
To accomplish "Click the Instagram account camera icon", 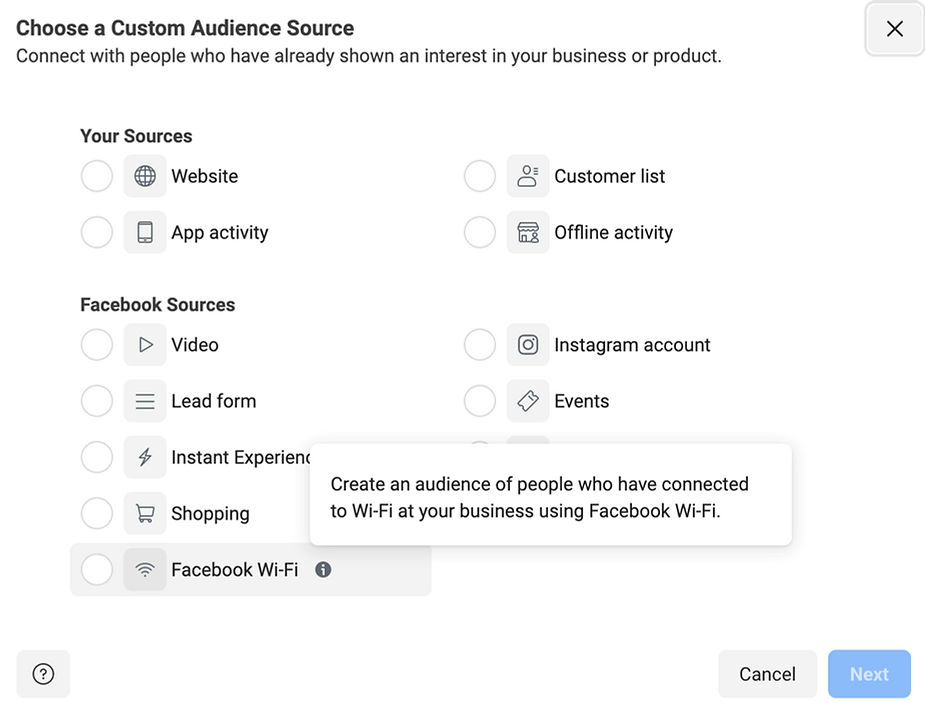I will pos(528,345).
